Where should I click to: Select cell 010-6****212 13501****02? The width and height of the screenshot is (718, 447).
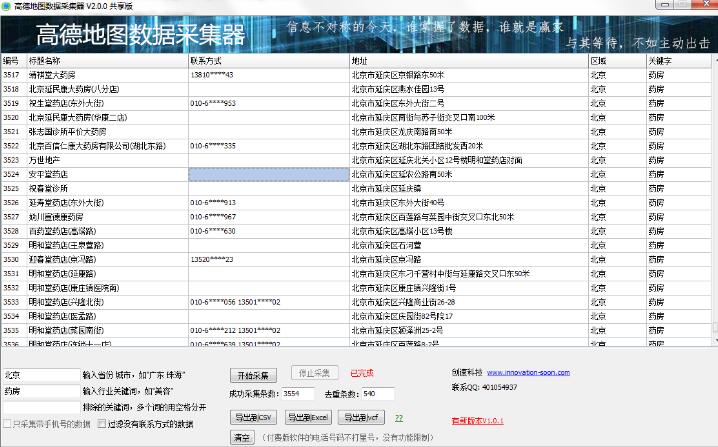pos(269,330)
